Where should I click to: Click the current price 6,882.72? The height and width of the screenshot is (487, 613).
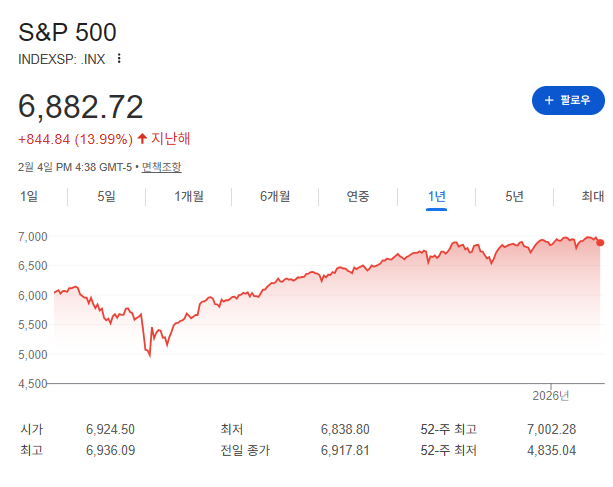pos(81,107)
